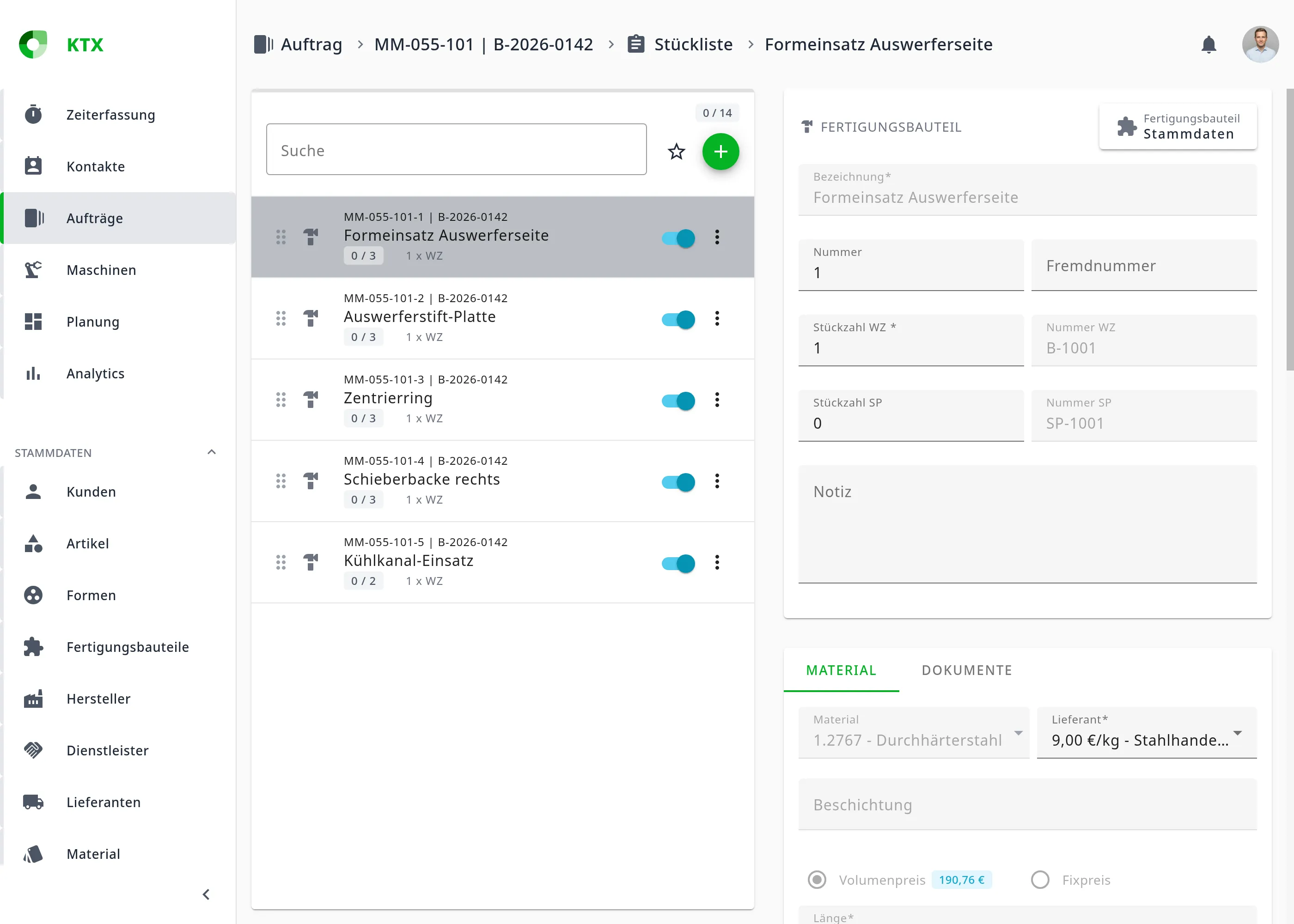Open Zeiterfassung stopwatch icon in sidebar
The image size is (1294, 924).
click(33, 115)
